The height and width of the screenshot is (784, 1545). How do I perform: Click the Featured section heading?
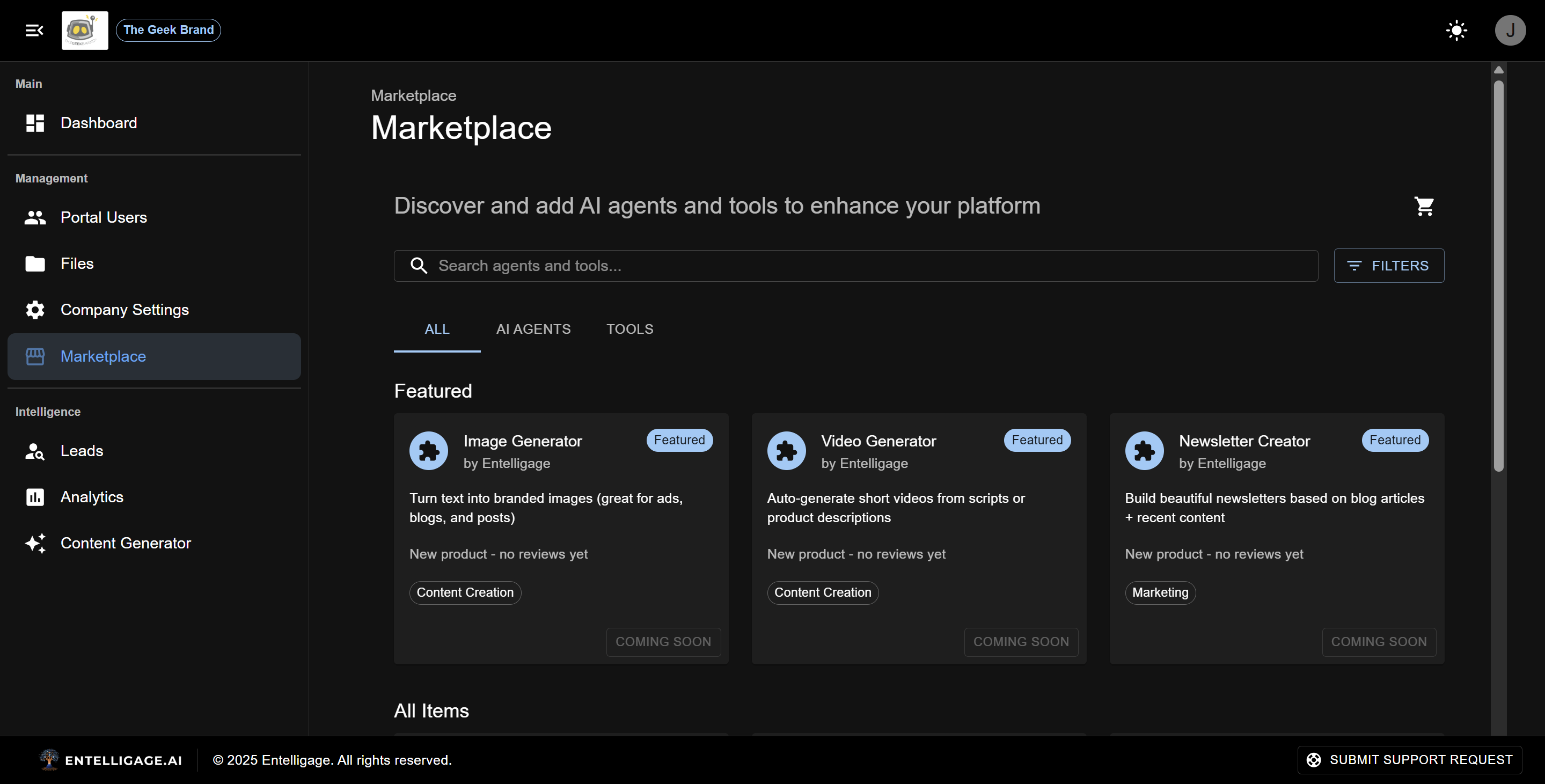tap(433, 391)
